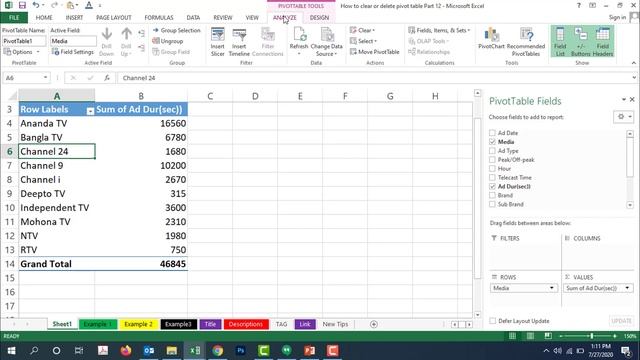Image resolution: width=640 pixels, height=360 pixels.
Task: Open PivotTable Options dropdown
Action: pos(22,52)
